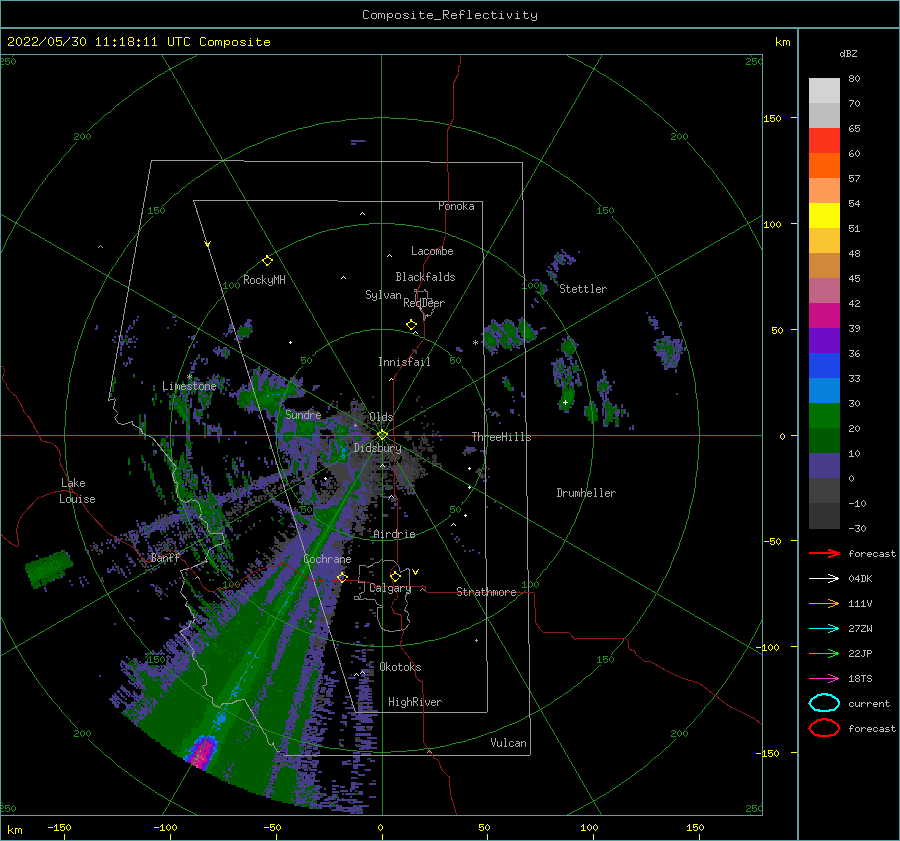Viewport: 900px width, 841px height.
Task: Click the yellow 54-51 dBZ color swatch
Action: 824,216
